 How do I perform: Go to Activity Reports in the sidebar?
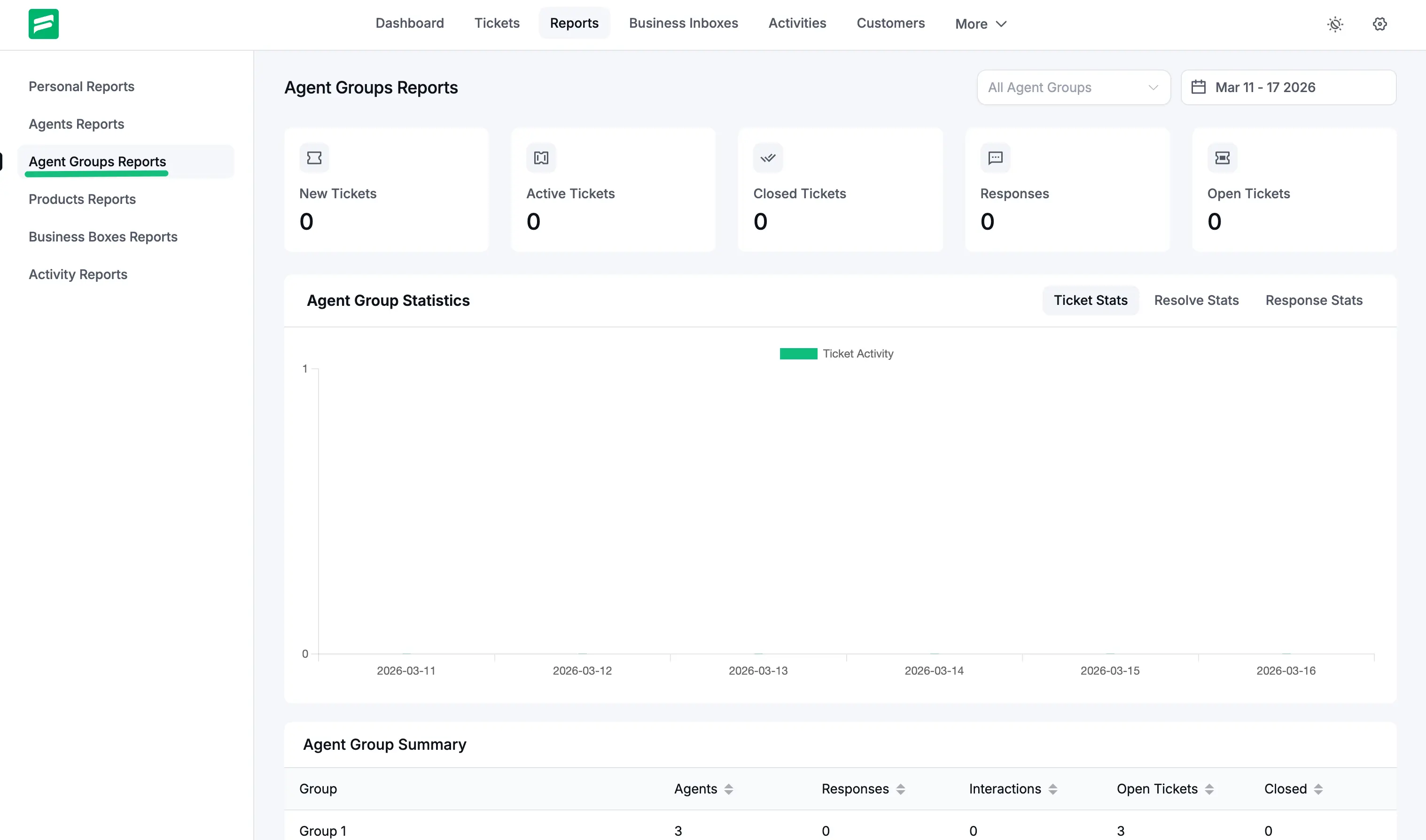78,274
